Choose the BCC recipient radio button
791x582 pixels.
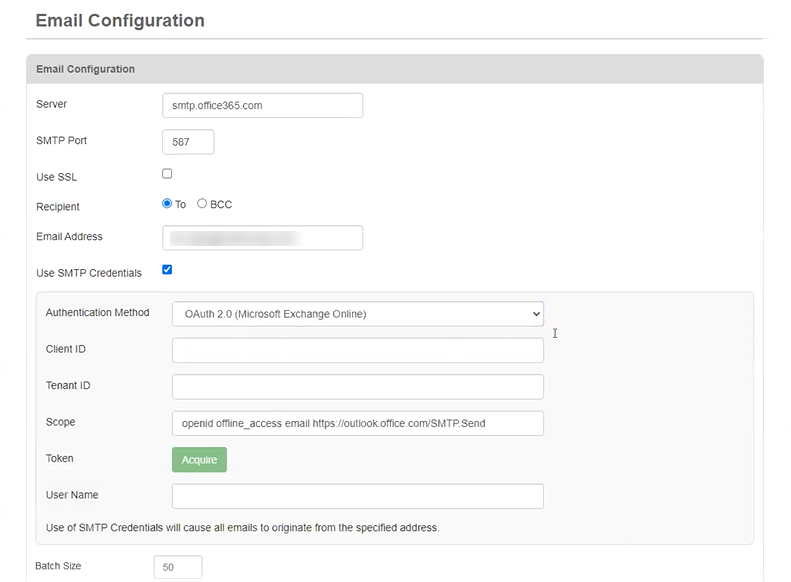(x=202, y=203)
